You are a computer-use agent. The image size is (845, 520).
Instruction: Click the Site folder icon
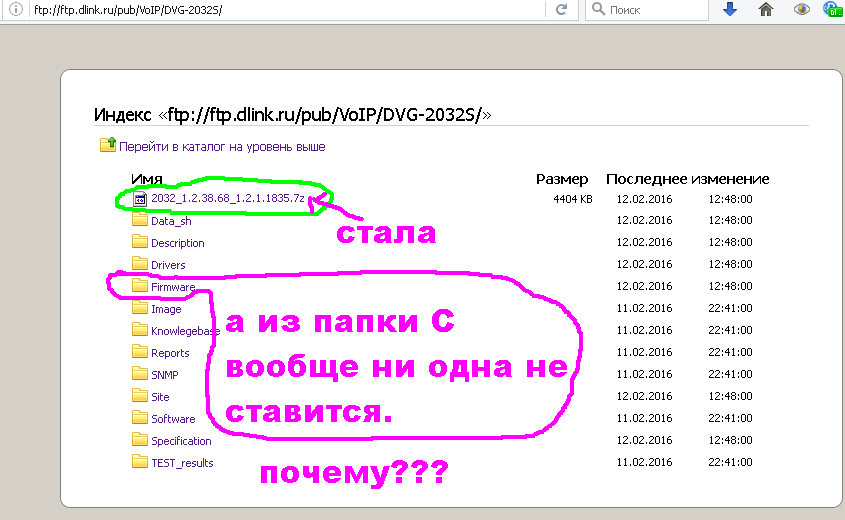click(140, 396)
